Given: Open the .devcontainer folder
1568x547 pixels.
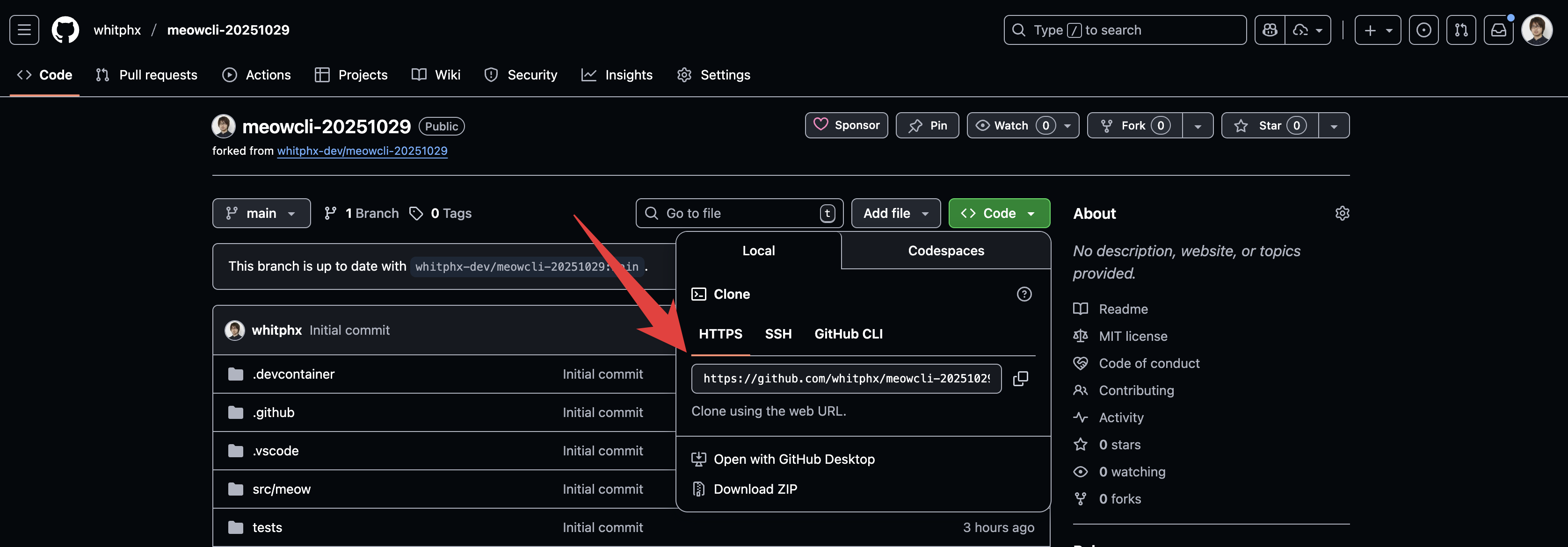Looking at the screenshot, I should pyautogui.click(x=293, y=374).
